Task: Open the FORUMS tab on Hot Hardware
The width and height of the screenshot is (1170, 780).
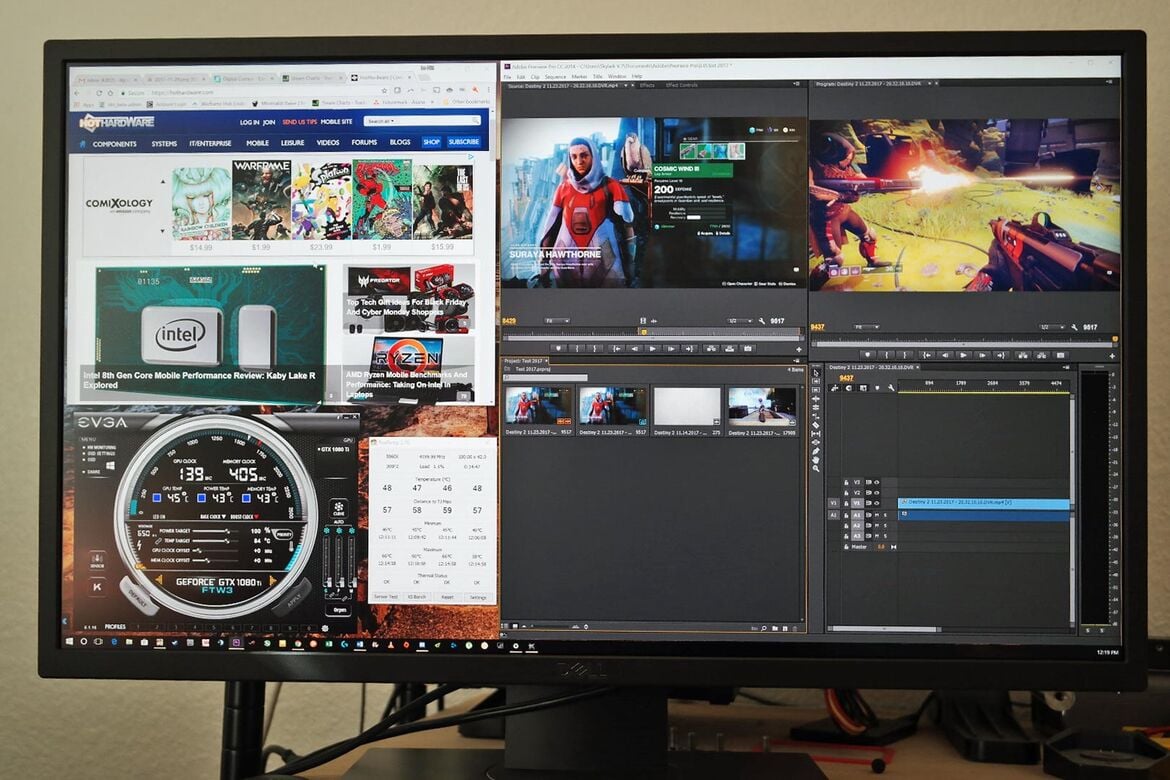Action: pyautogui.click(x=364, y=143)
